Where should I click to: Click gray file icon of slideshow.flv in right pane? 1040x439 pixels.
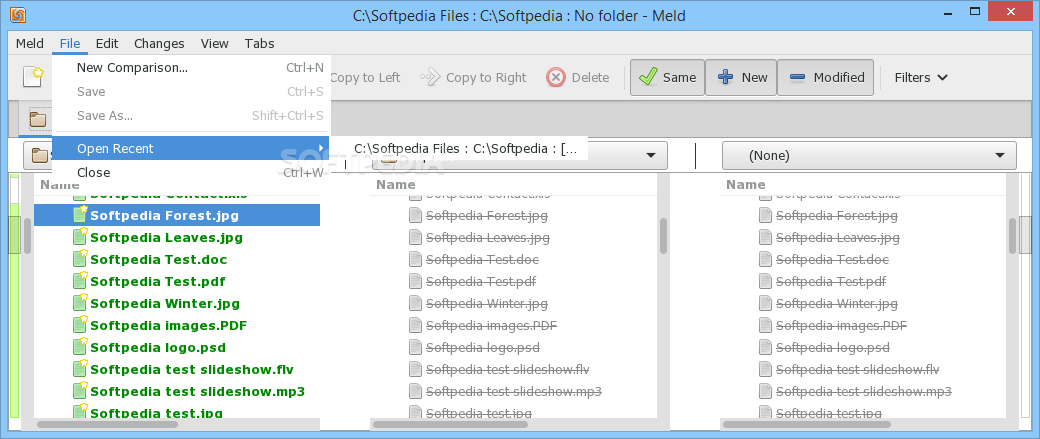pyautogui.click(x=765, y=369)
